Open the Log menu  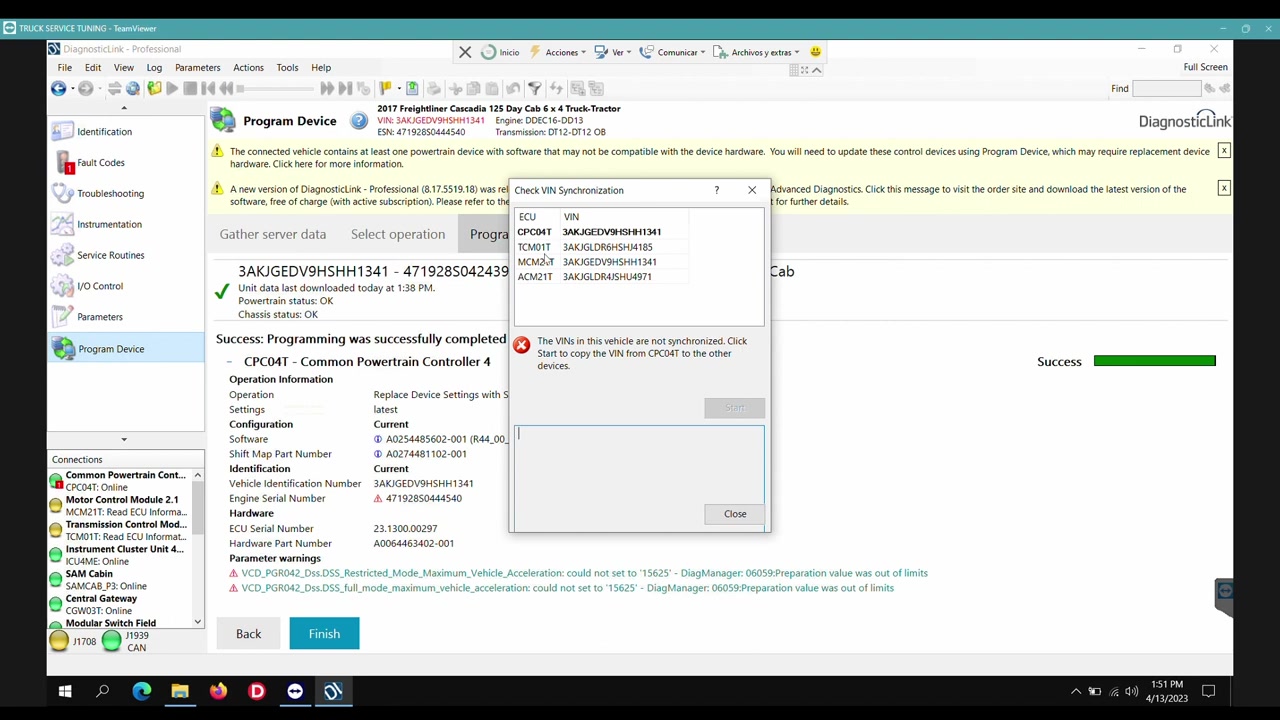click(154, 68)
